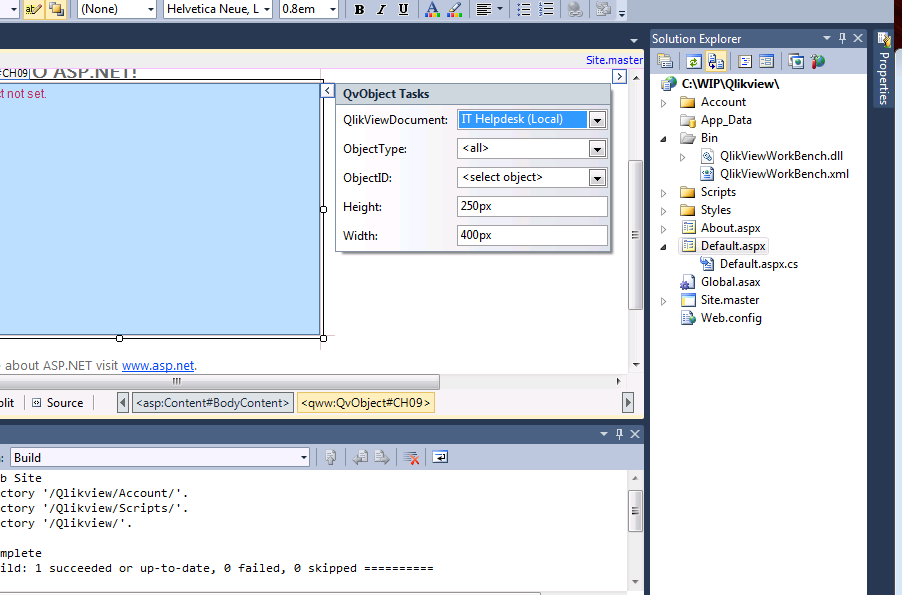Click the www.asp.net link
The width and height of the screenshot is (902, 595).
coord(158,366)
